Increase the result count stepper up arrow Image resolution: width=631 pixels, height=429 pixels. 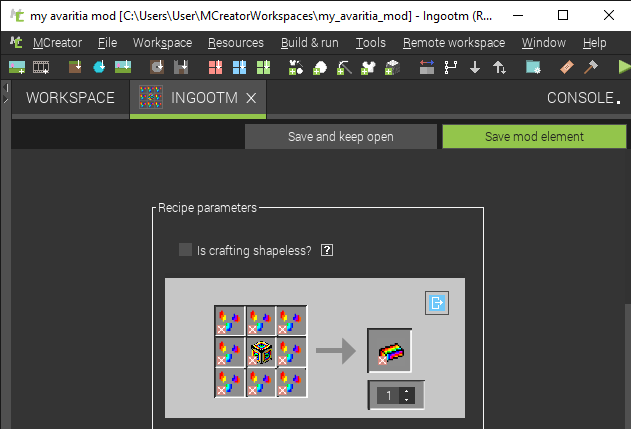406,391
